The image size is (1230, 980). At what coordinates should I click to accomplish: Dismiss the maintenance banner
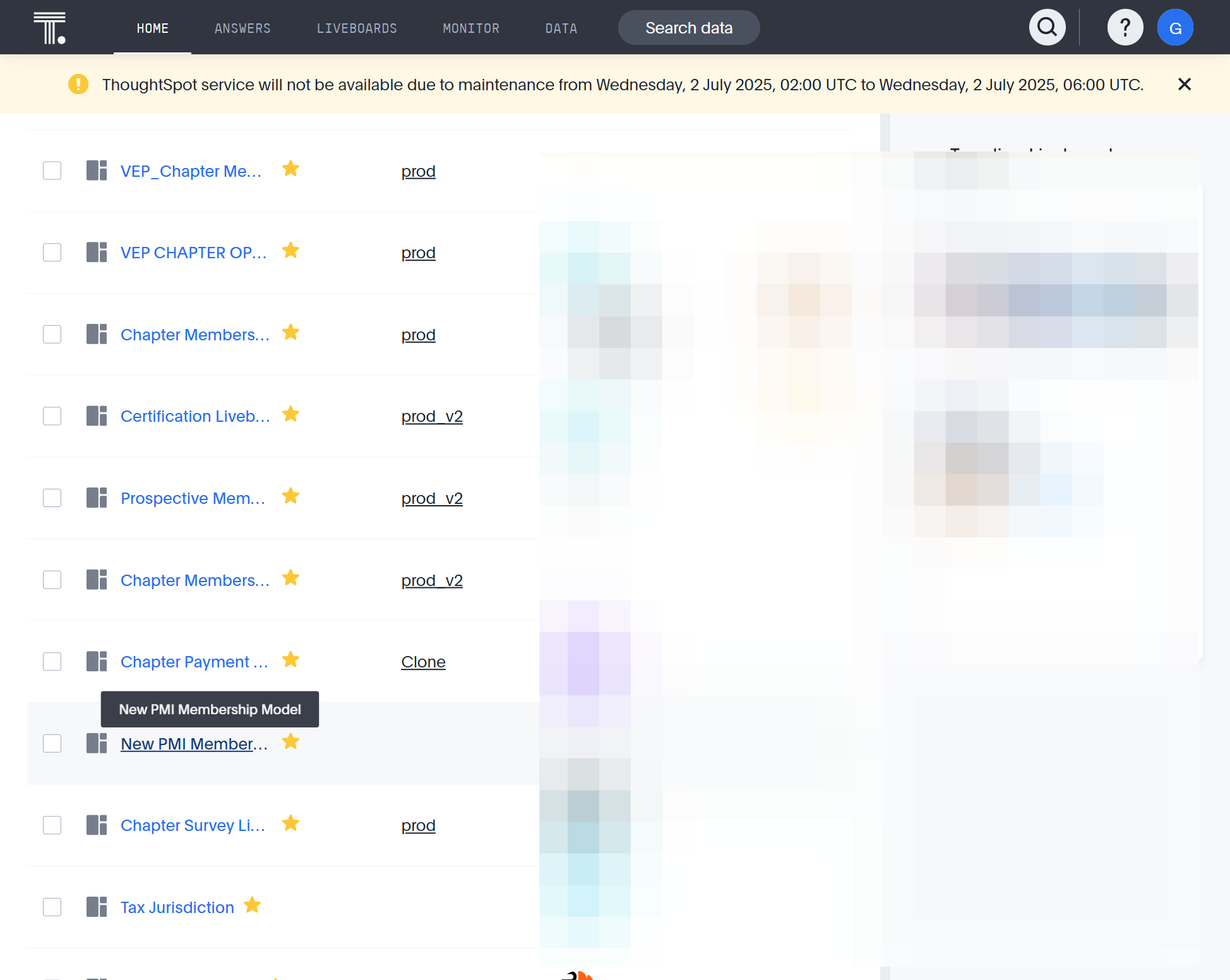1184,84
